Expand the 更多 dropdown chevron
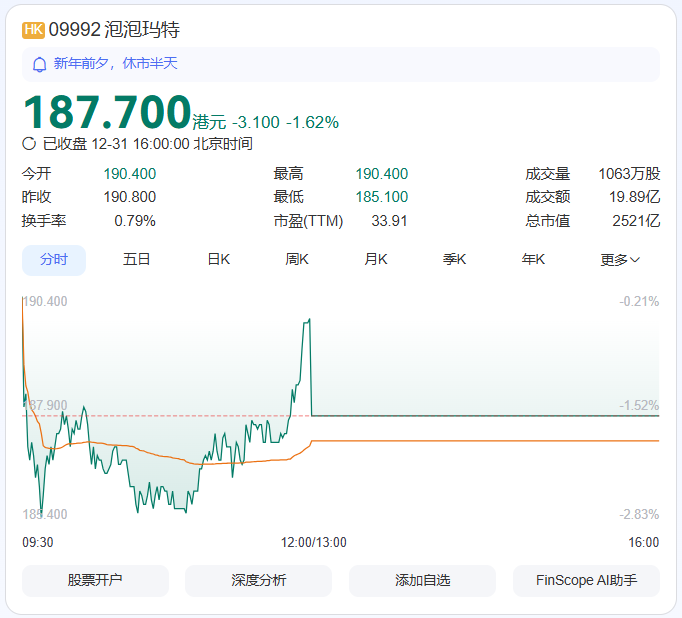 click(x=635, y=260)
